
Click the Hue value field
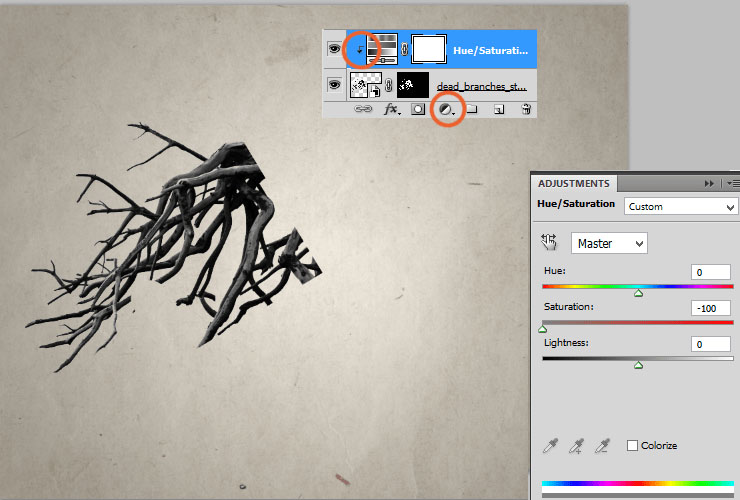pos(711,272)
